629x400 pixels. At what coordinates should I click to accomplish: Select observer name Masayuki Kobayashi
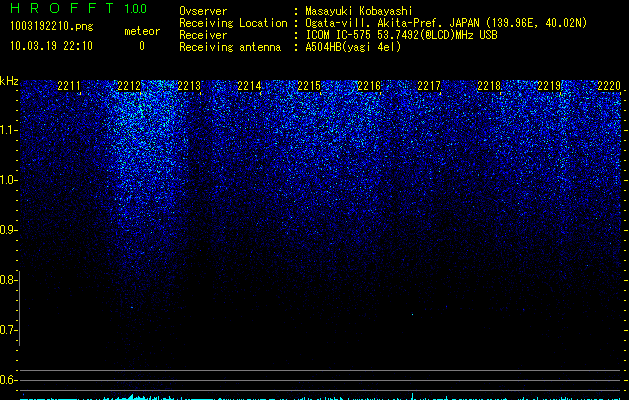point(359,11)
